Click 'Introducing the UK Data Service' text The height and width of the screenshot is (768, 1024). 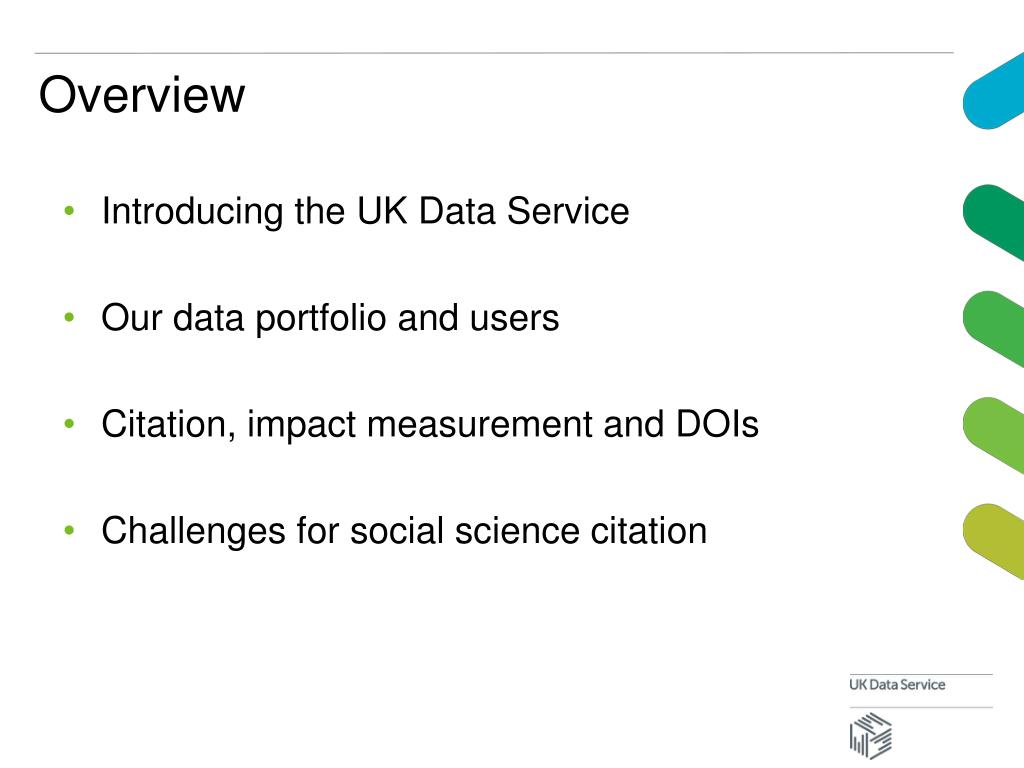365,211
